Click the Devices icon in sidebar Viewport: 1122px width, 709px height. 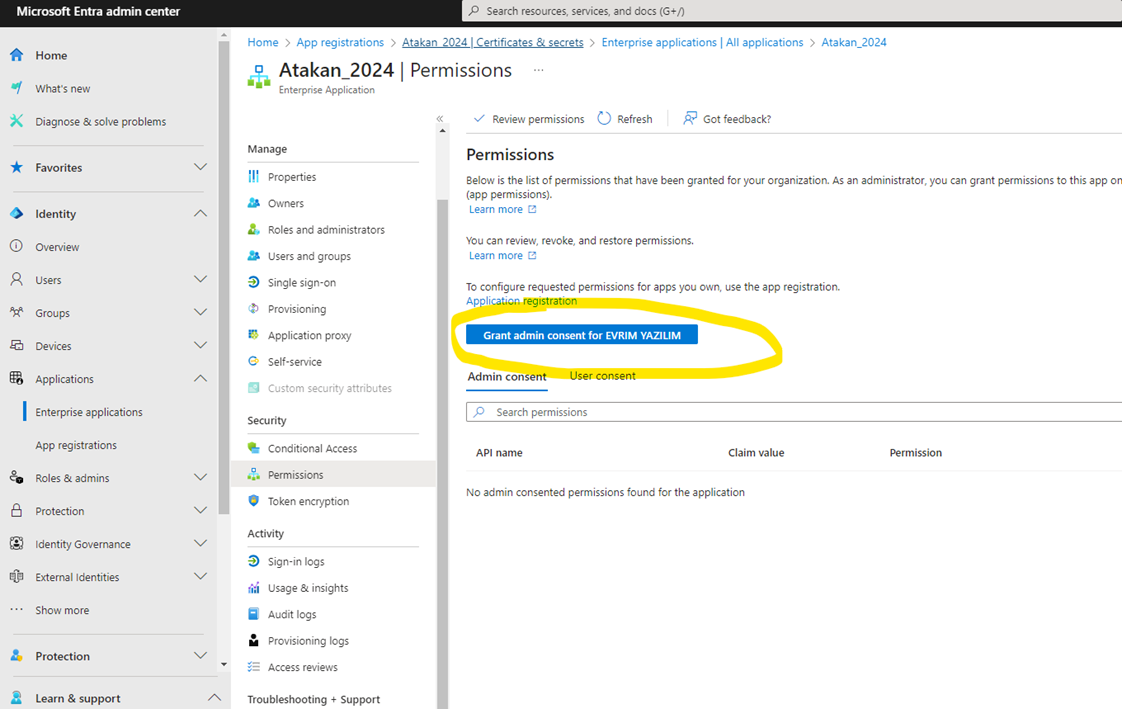pyautogui.click(x=16, y=346)
